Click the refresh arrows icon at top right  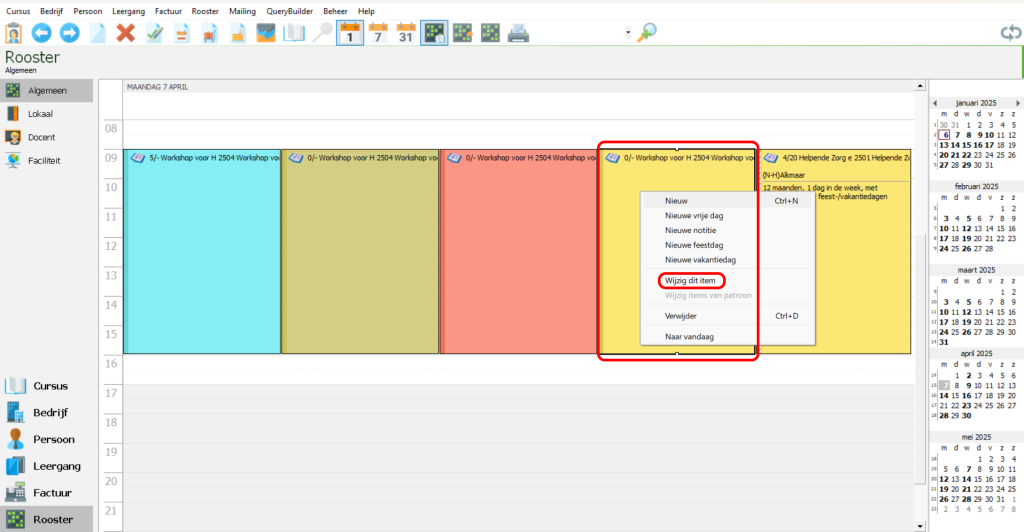point(1011,33)
